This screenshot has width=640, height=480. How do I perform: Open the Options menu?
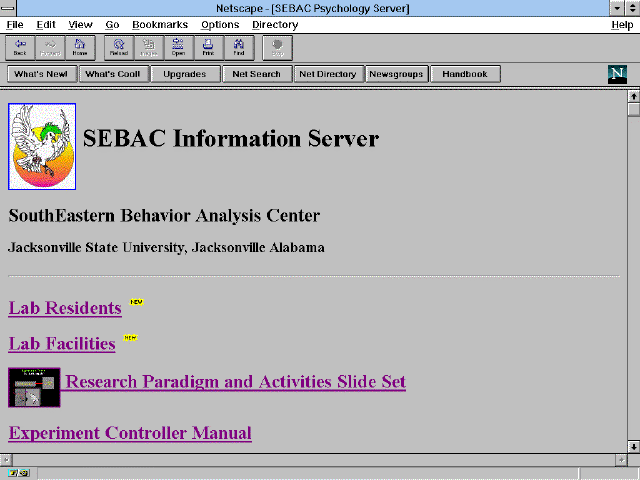coord(220,25)
